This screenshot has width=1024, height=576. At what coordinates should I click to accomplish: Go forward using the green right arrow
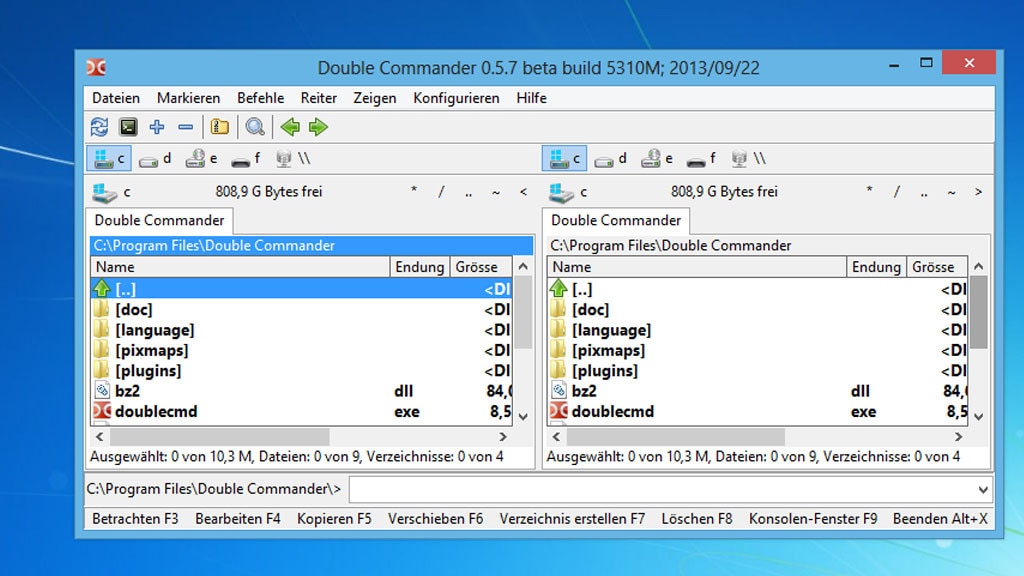[x=318, y=127]
